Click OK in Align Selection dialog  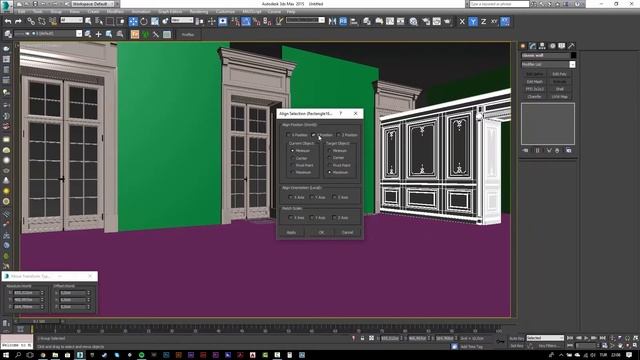click(321, 232)
